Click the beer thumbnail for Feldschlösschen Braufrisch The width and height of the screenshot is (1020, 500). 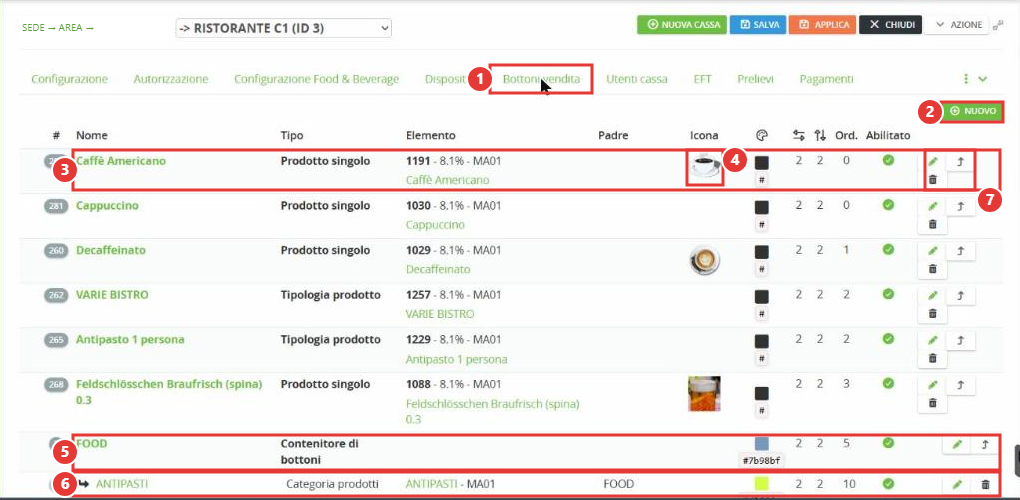(705, 393)
